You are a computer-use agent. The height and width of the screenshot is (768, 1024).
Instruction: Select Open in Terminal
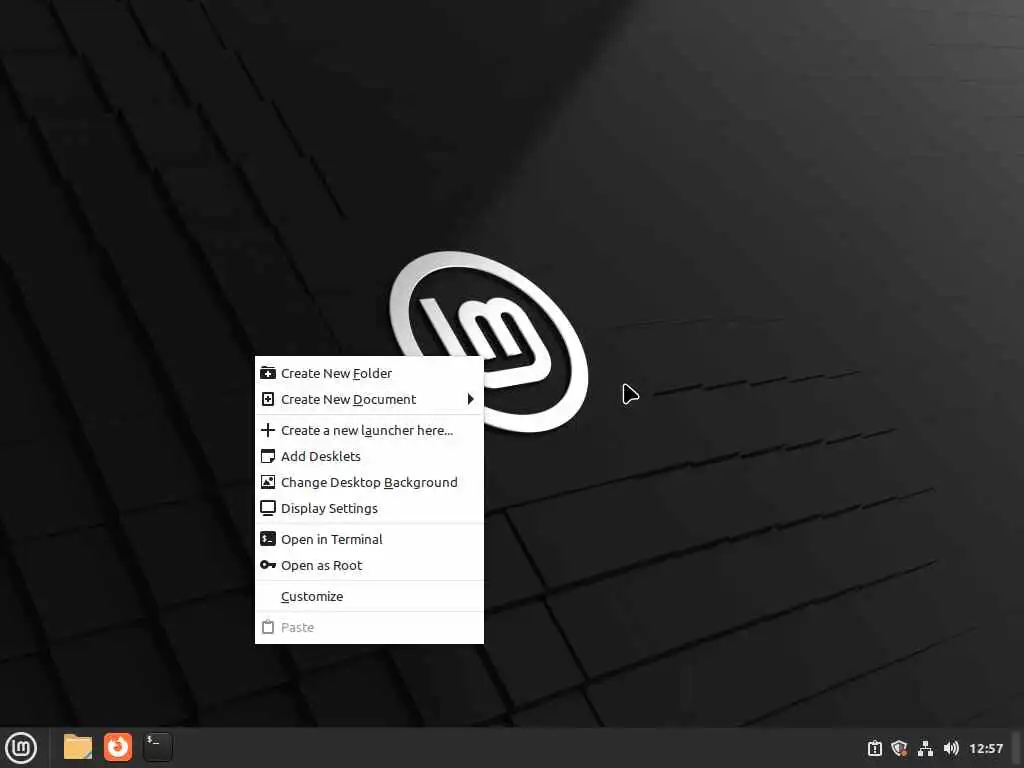click(x=369, y=539)
